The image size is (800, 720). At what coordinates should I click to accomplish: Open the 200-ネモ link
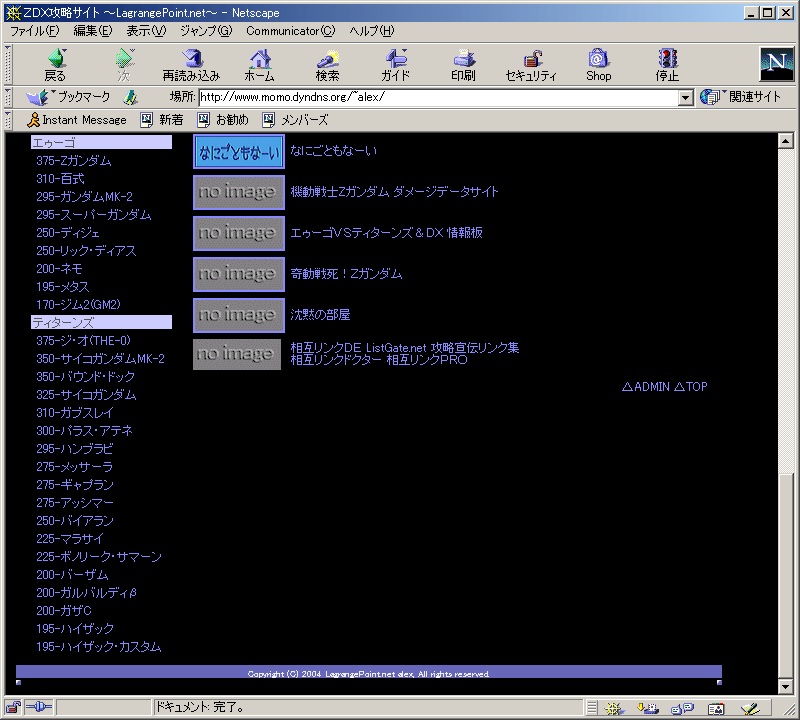click(59, 268)
